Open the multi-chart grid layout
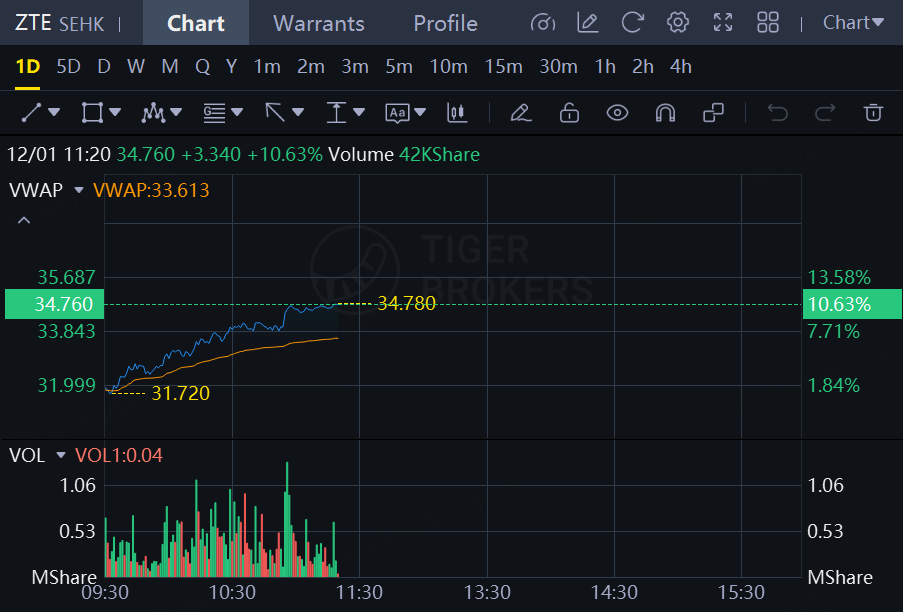Image resolution: width=903 pixels, height=612 pixels. [x=768, y=22]
